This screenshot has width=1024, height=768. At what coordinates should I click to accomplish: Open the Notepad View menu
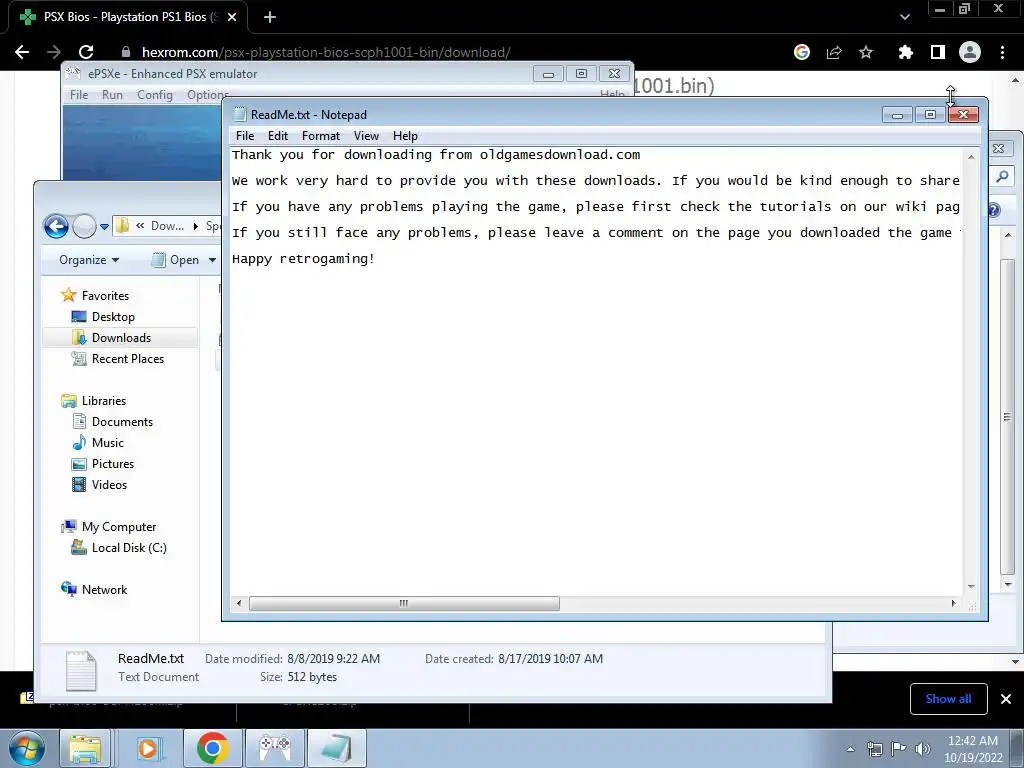click(366, 136)
